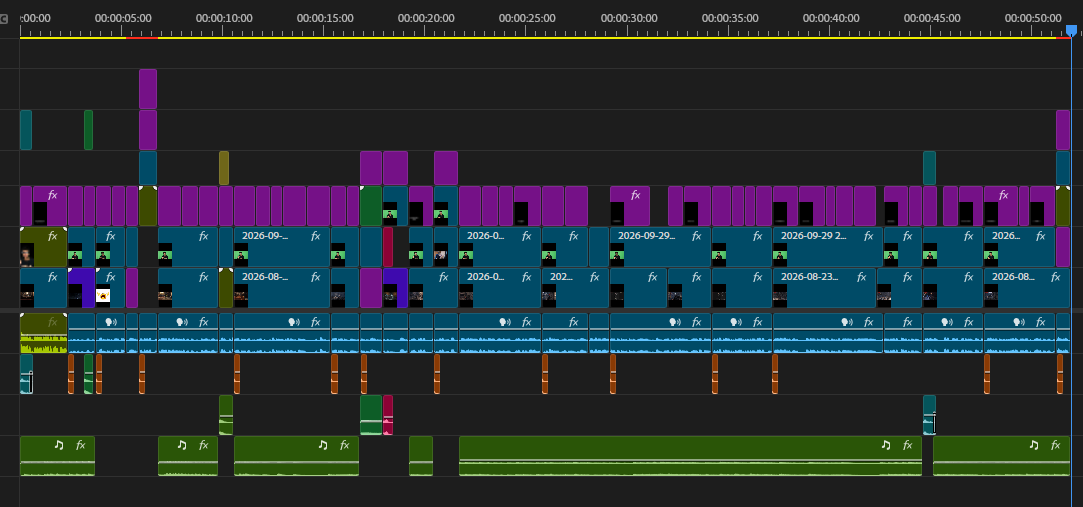Select the clip named 2026-09-...
This screenshot has width=1083, height=507.
pos(282,247)
